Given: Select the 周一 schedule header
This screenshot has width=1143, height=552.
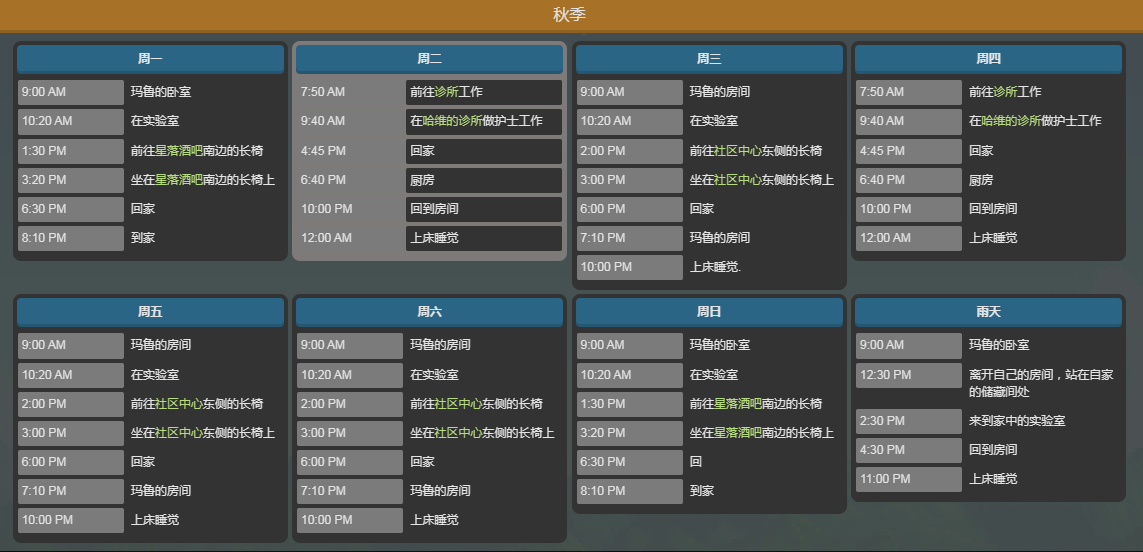Looking at the screenshot, I should [150, 59].
